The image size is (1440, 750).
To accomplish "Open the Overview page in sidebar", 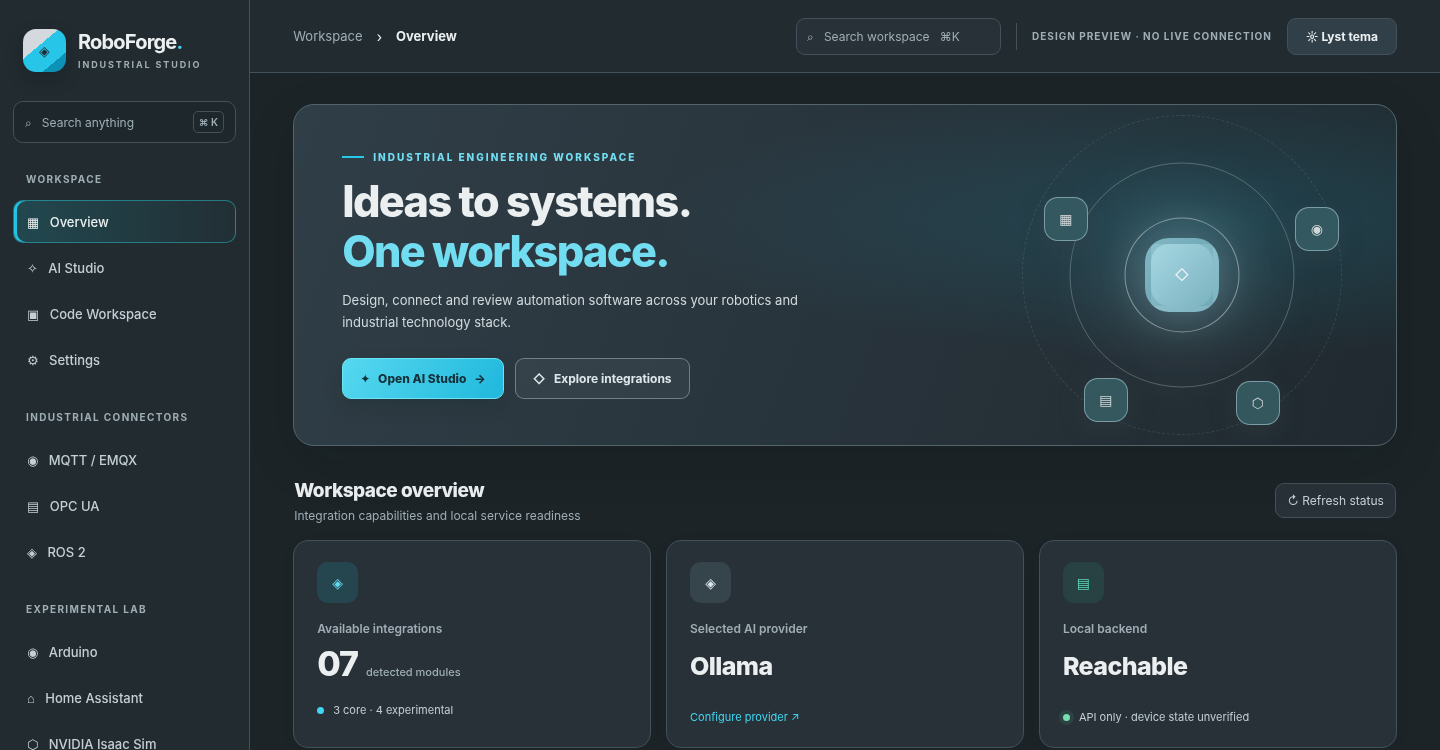I will point(125,222).
